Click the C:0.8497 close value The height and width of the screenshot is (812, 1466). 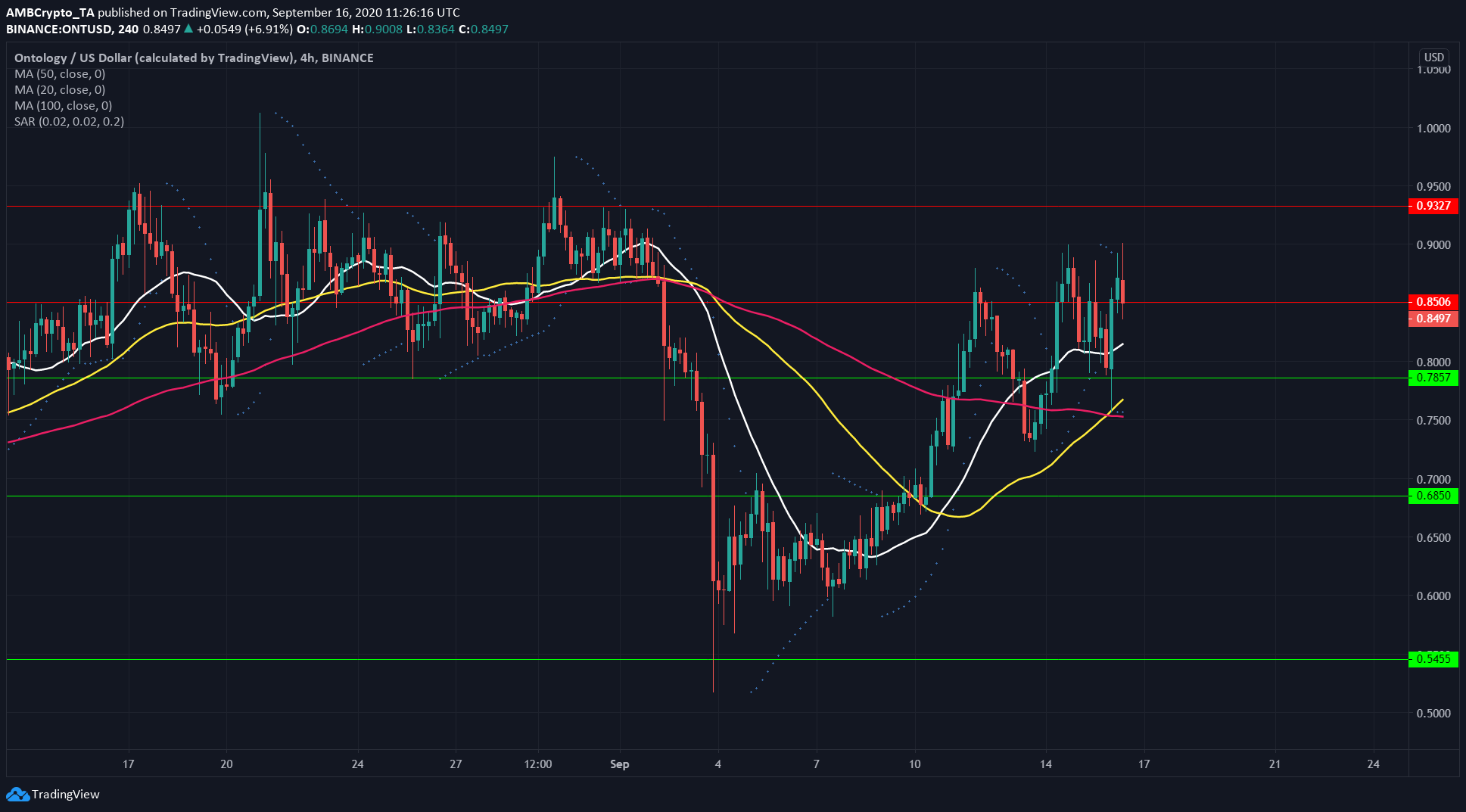484,30
